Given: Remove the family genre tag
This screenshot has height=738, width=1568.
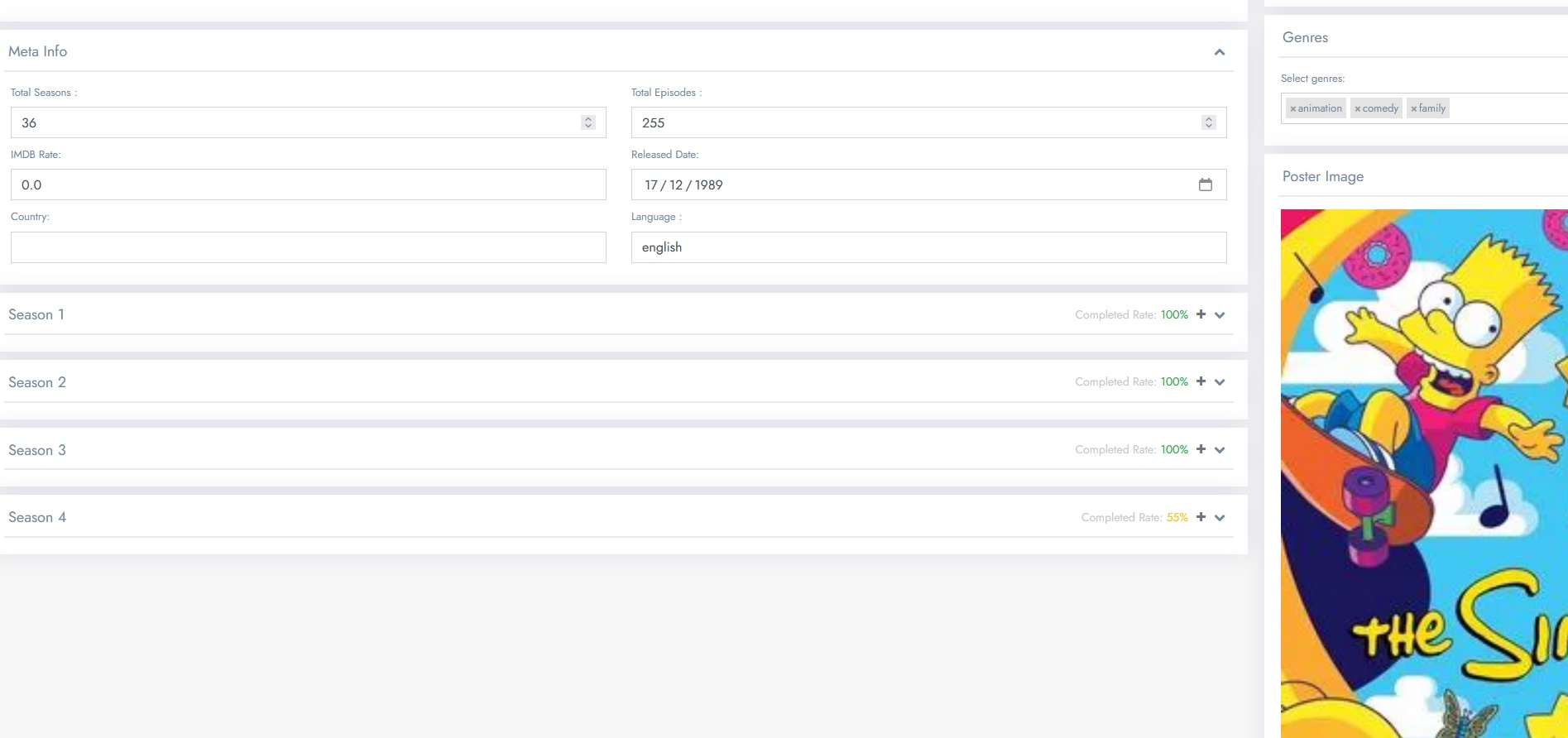Looking at the screenshot, I should (1413, 109).
